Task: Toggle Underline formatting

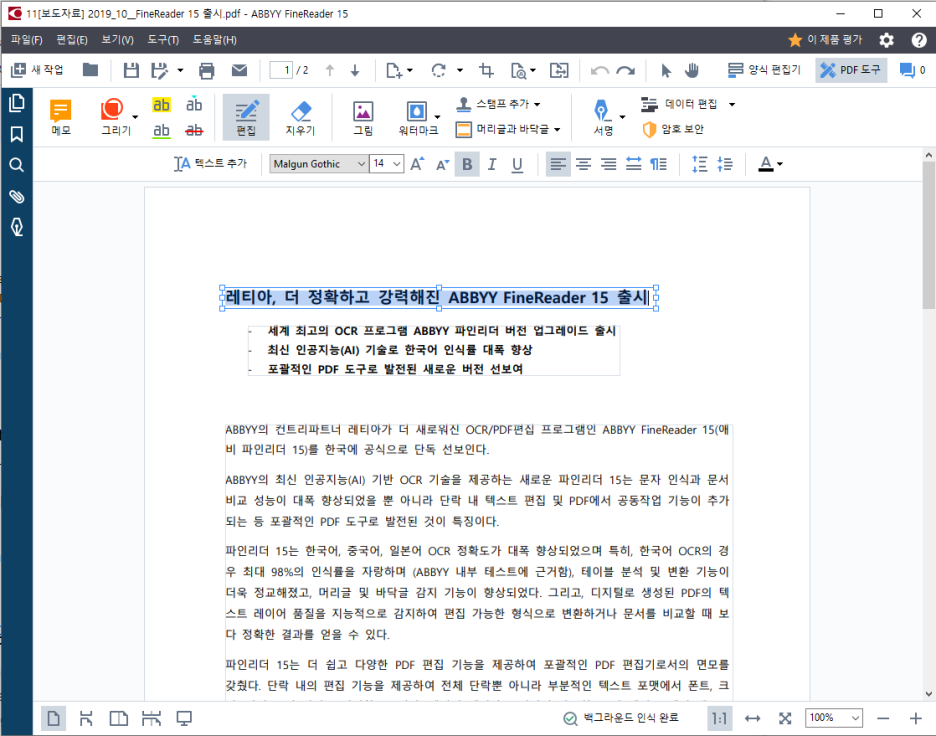Action: click(517, 164)
